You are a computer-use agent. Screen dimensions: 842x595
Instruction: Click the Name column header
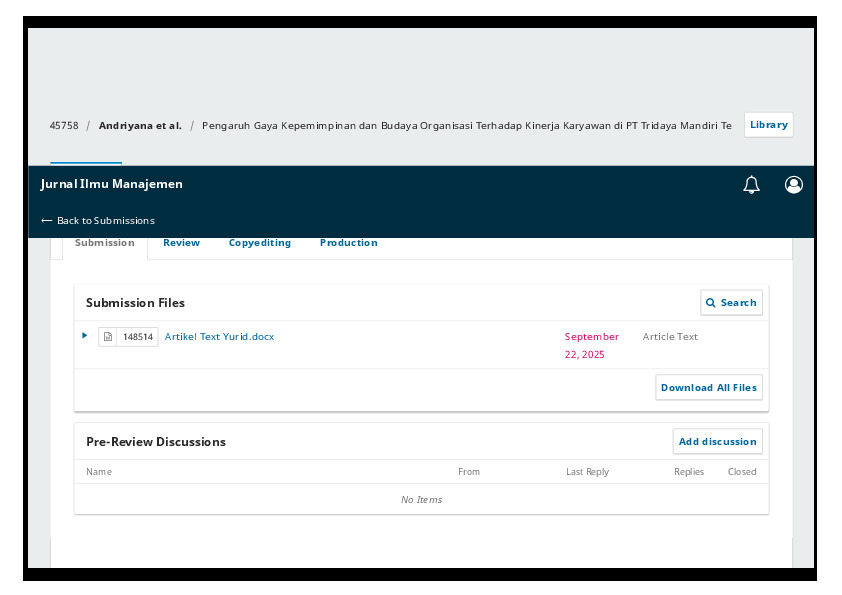coord(99,471)
